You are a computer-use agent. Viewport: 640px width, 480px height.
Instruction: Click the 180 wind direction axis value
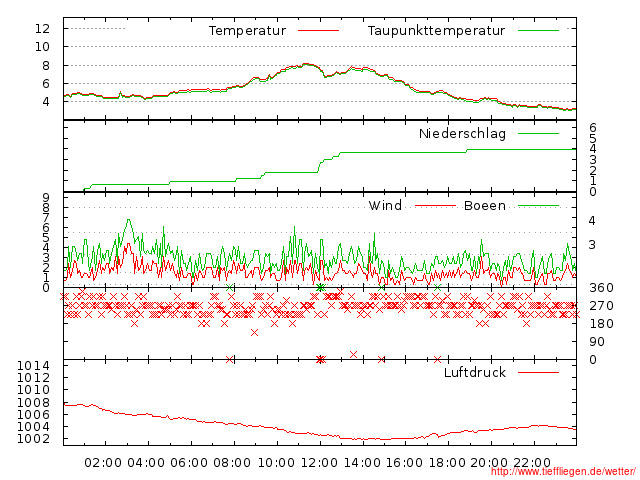tap(602, 324)
